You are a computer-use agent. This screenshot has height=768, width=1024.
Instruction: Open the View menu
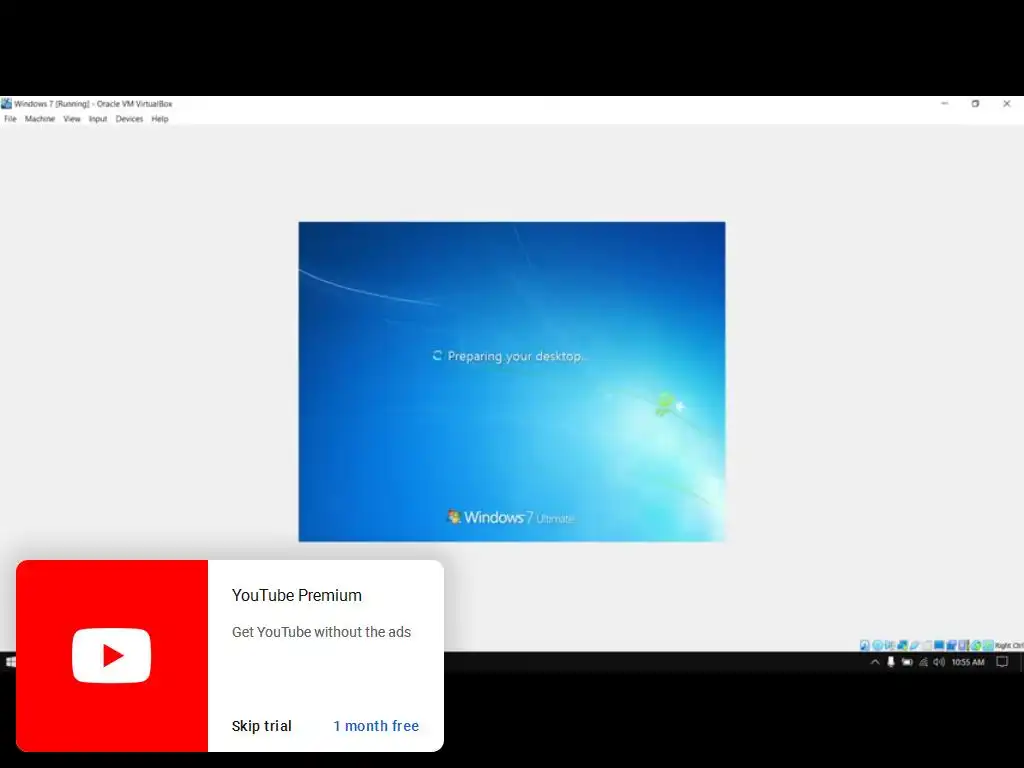72,119
